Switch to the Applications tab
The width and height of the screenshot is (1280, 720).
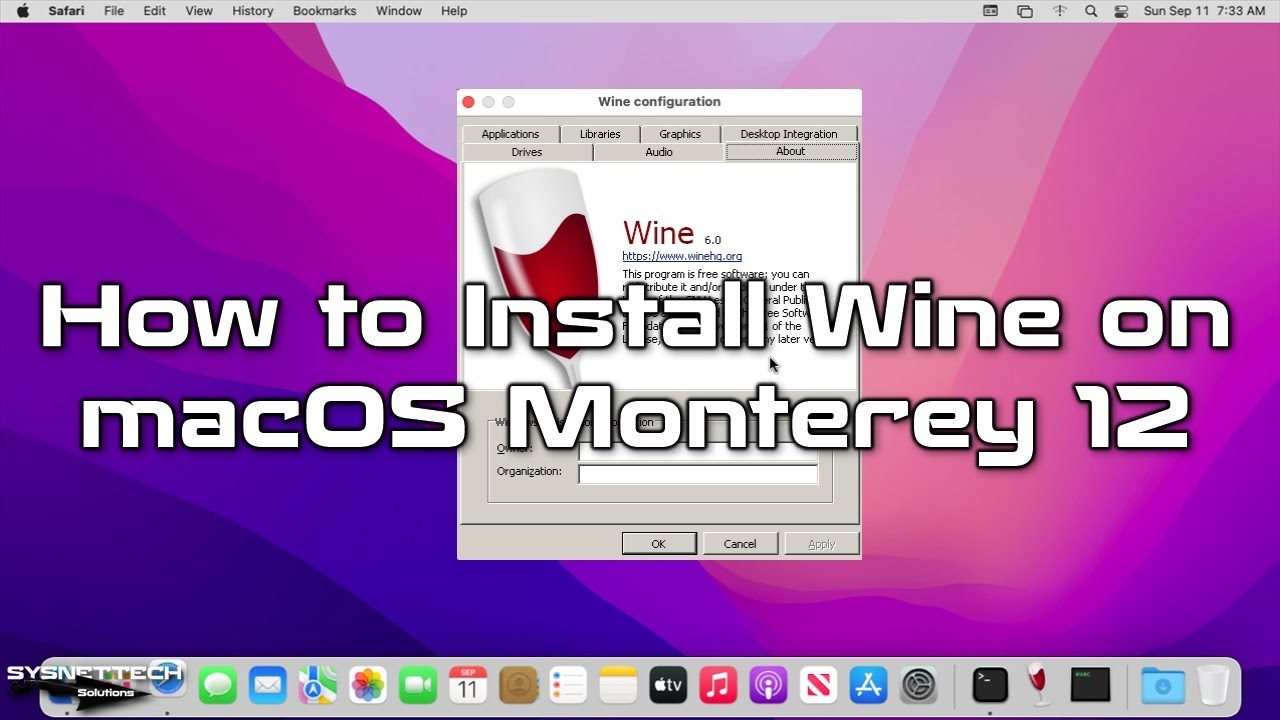[x=510, y=134]
